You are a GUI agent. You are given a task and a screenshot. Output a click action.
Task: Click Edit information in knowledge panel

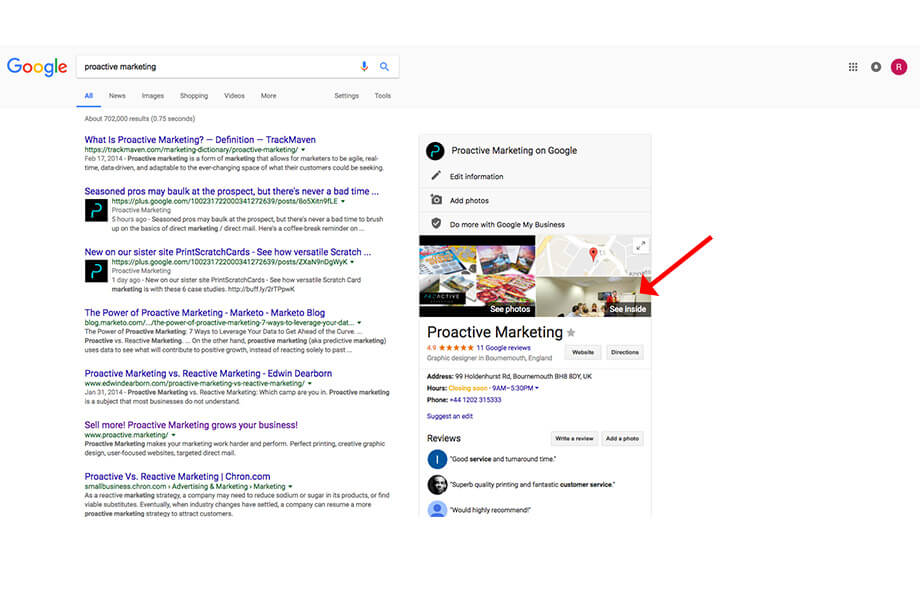pos(476,176)
